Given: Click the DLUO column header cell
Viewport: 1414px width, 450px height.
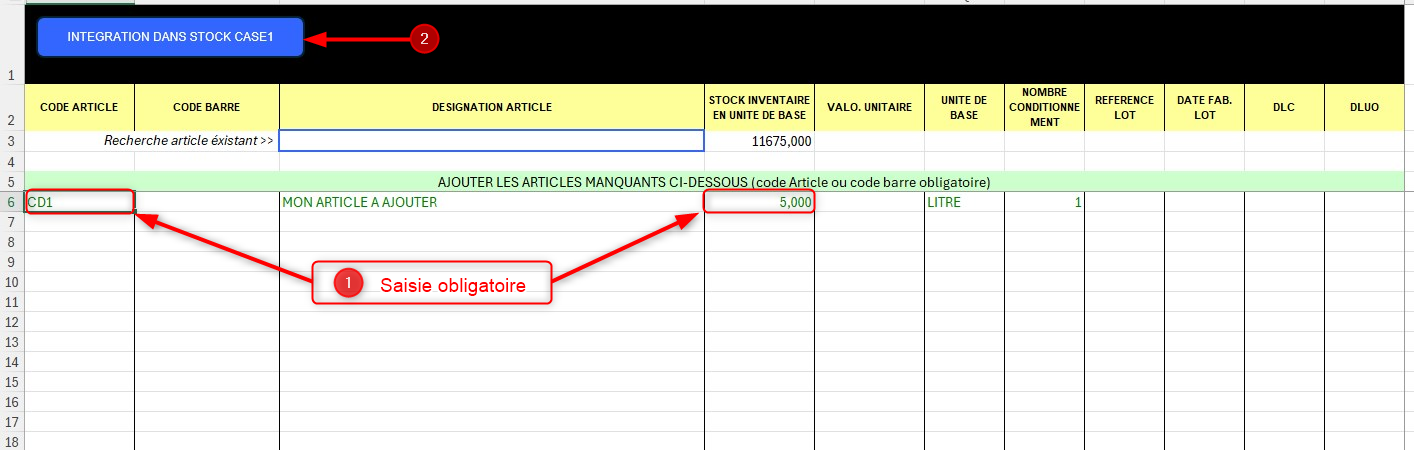Looking at the screenshot, I should pyautogui.click(x=1364, y=107).
